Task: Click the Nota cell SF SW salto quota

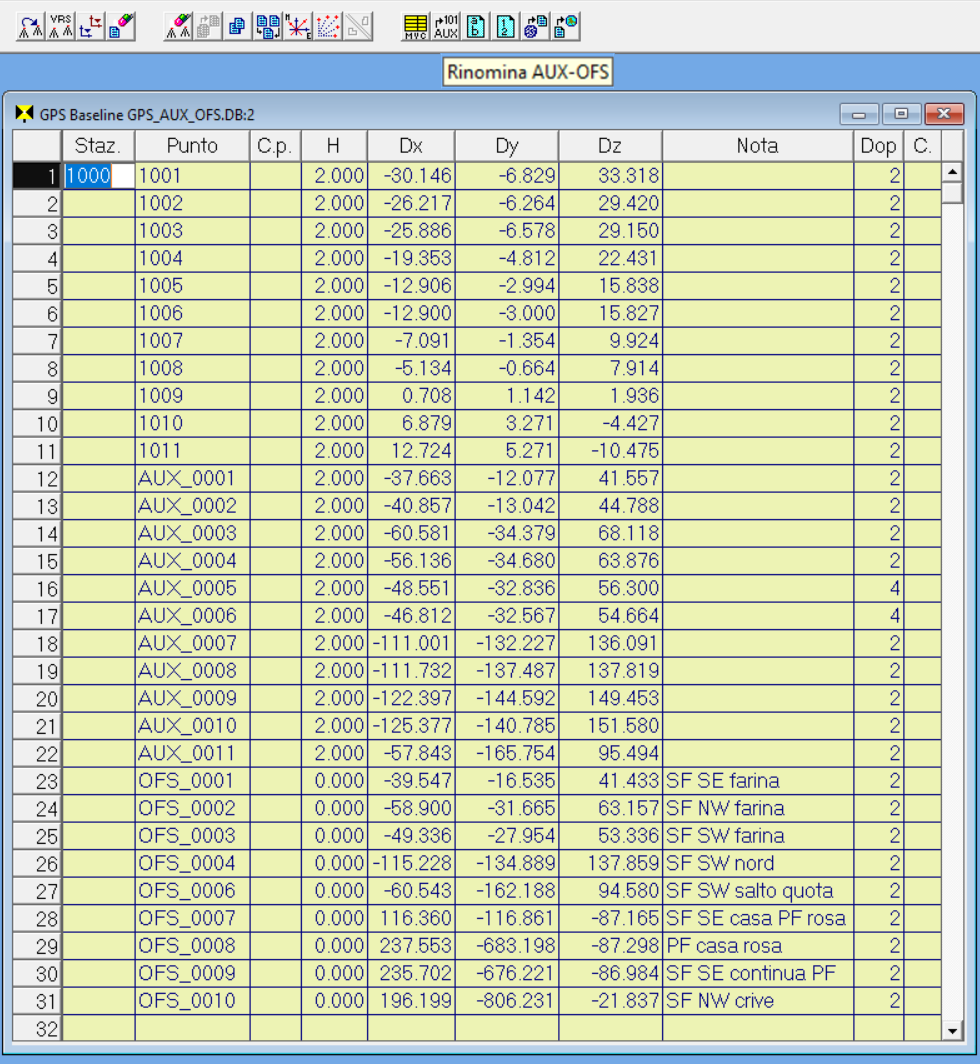Action: pyautogui.click(x=757, y=891)
